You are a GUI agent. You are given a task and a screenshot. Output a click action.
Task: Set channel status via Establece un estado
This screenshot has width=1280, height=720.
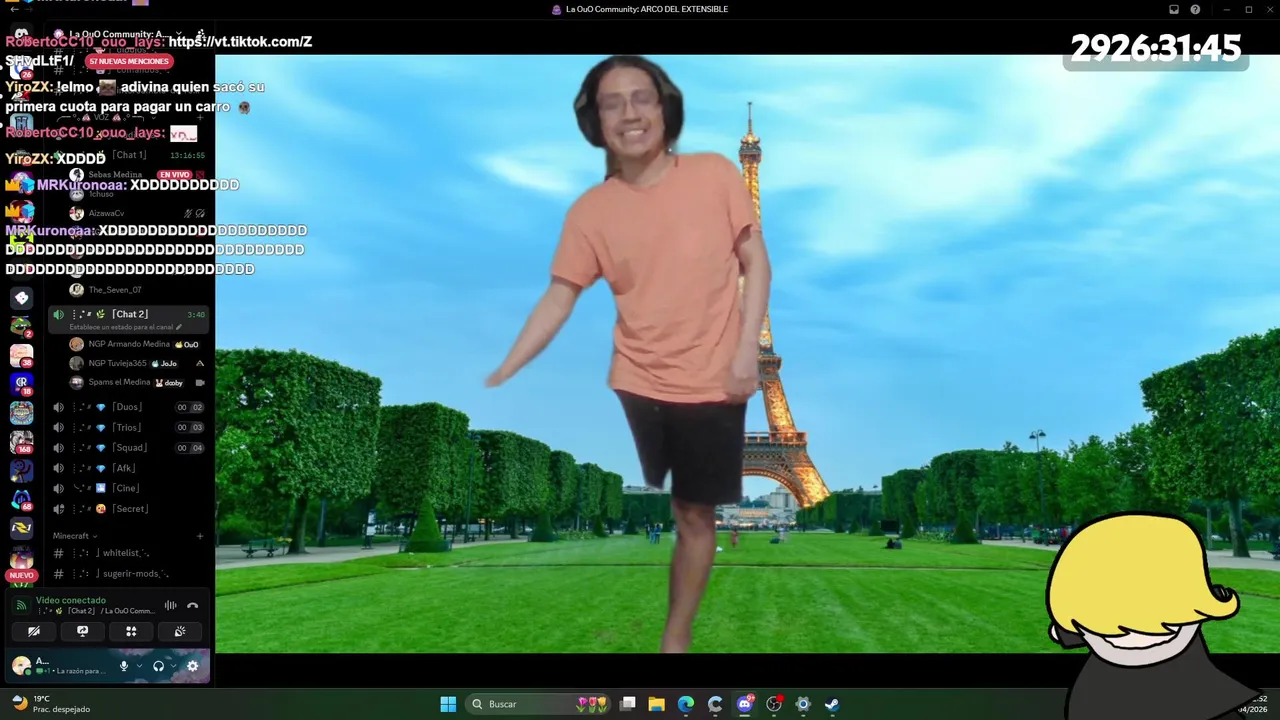[x=126, y=327]
